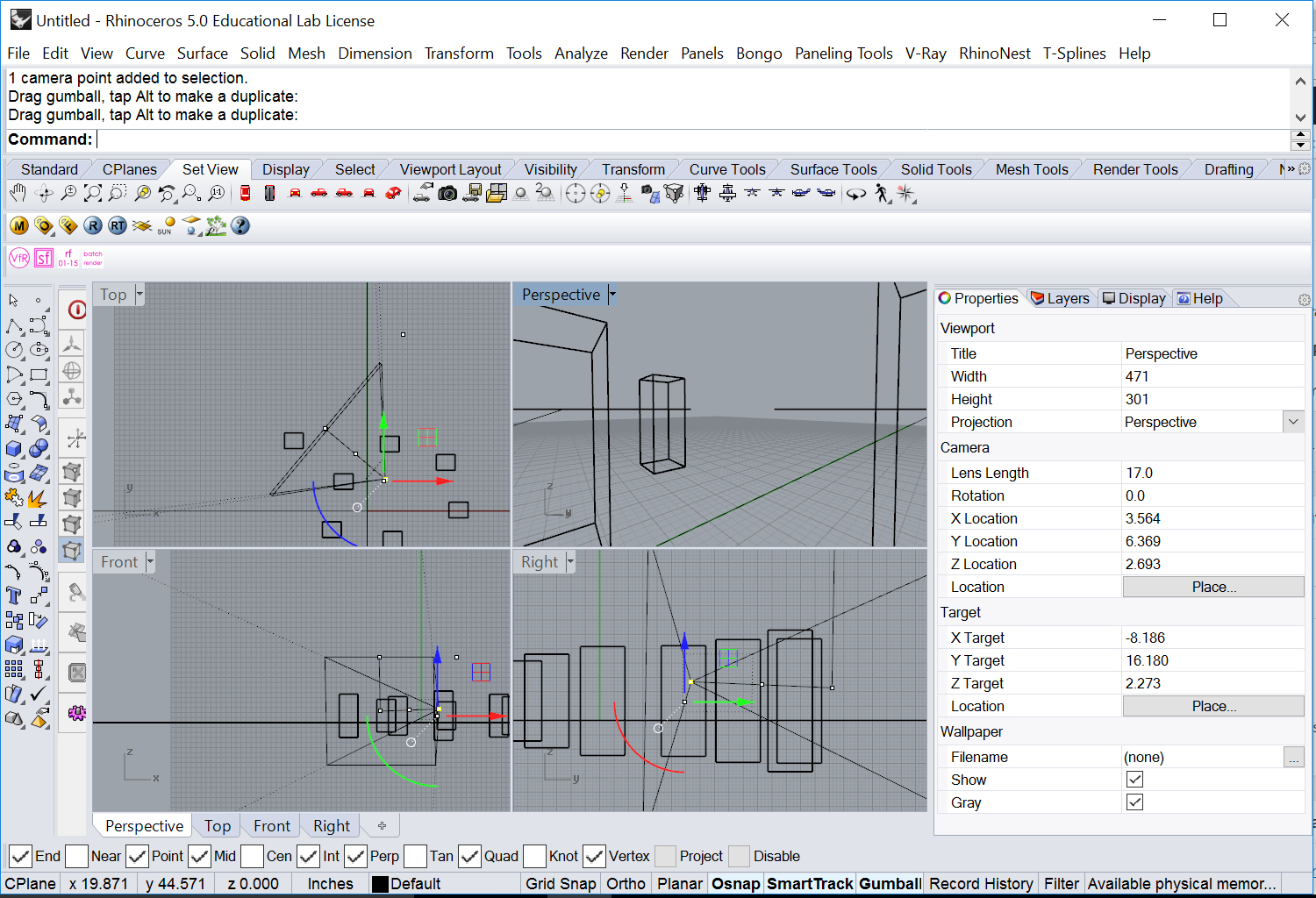Click the pink gear icon in sidebar
The height and width of the screenshot is (898, 1316).
[x=76, y=713]
